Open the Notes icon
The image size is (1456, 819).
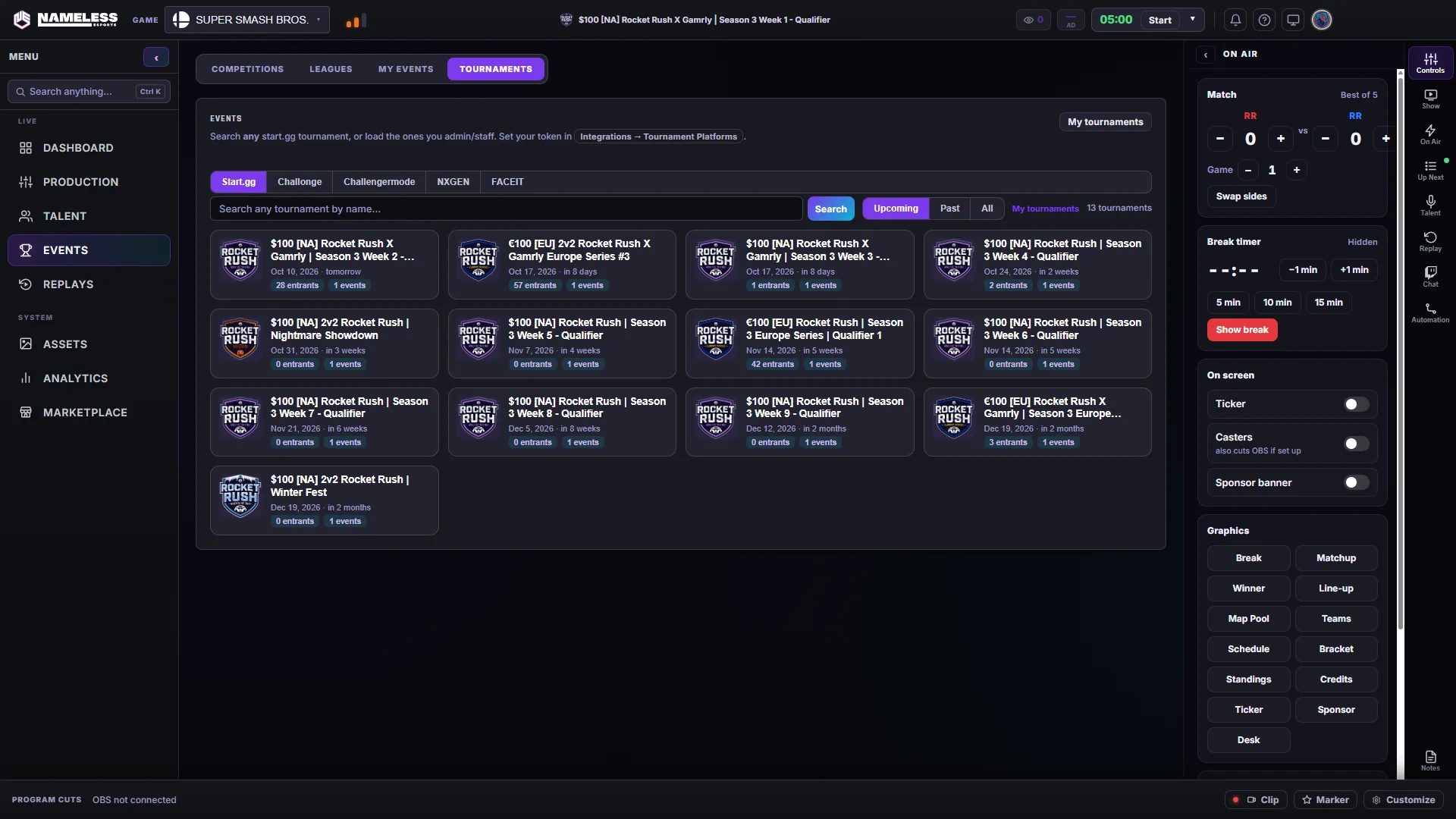click(1430, 761)
